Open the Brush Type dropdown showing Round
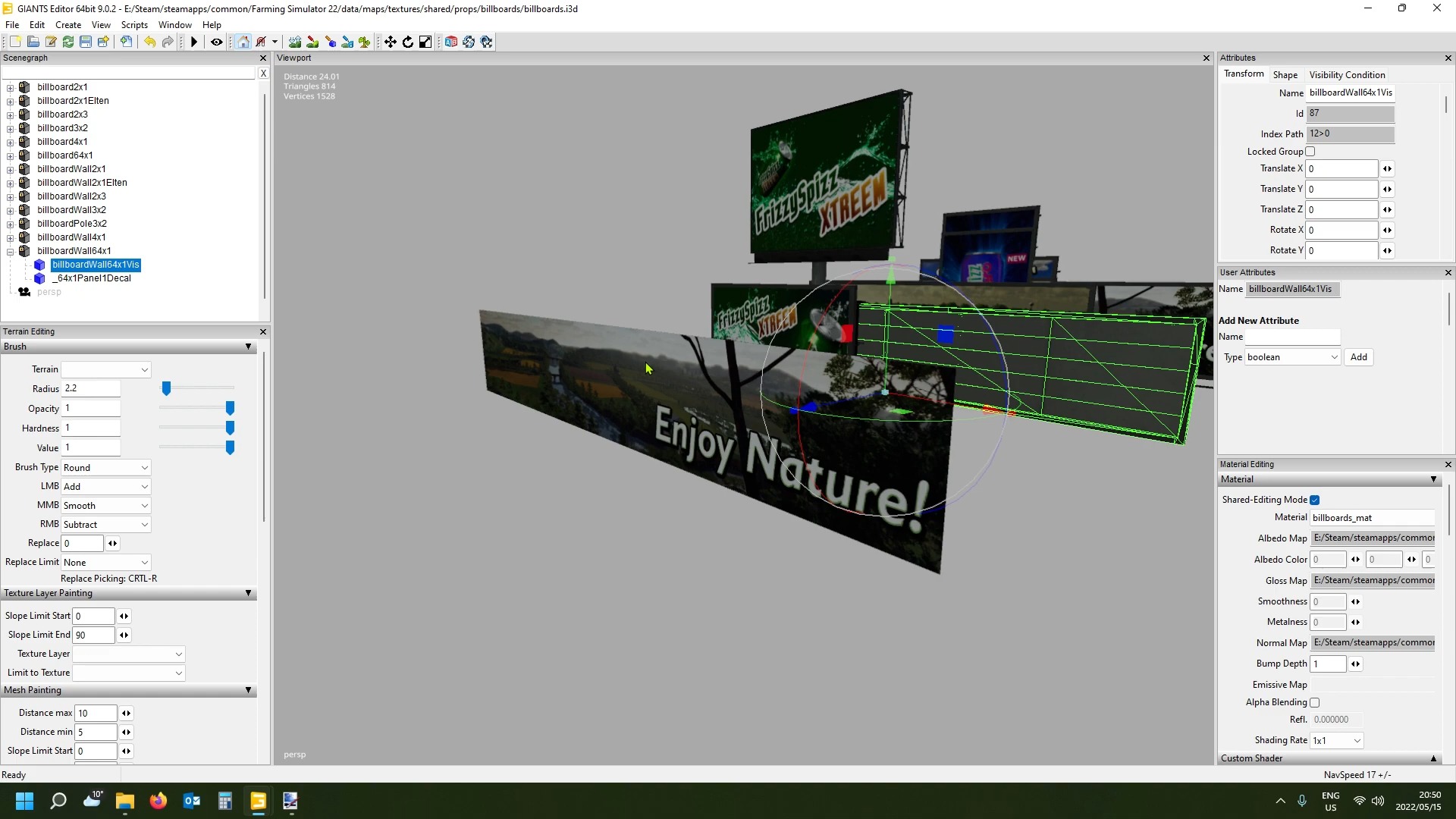 [x=106, y=468]
